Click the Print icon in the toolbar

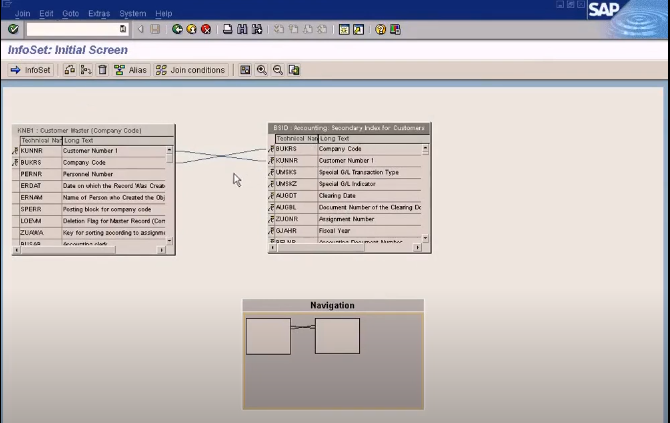228,29
